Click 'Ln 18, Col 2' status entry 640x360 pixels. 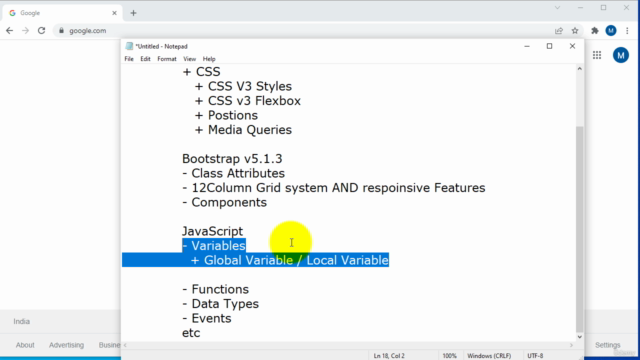point(389,356)
